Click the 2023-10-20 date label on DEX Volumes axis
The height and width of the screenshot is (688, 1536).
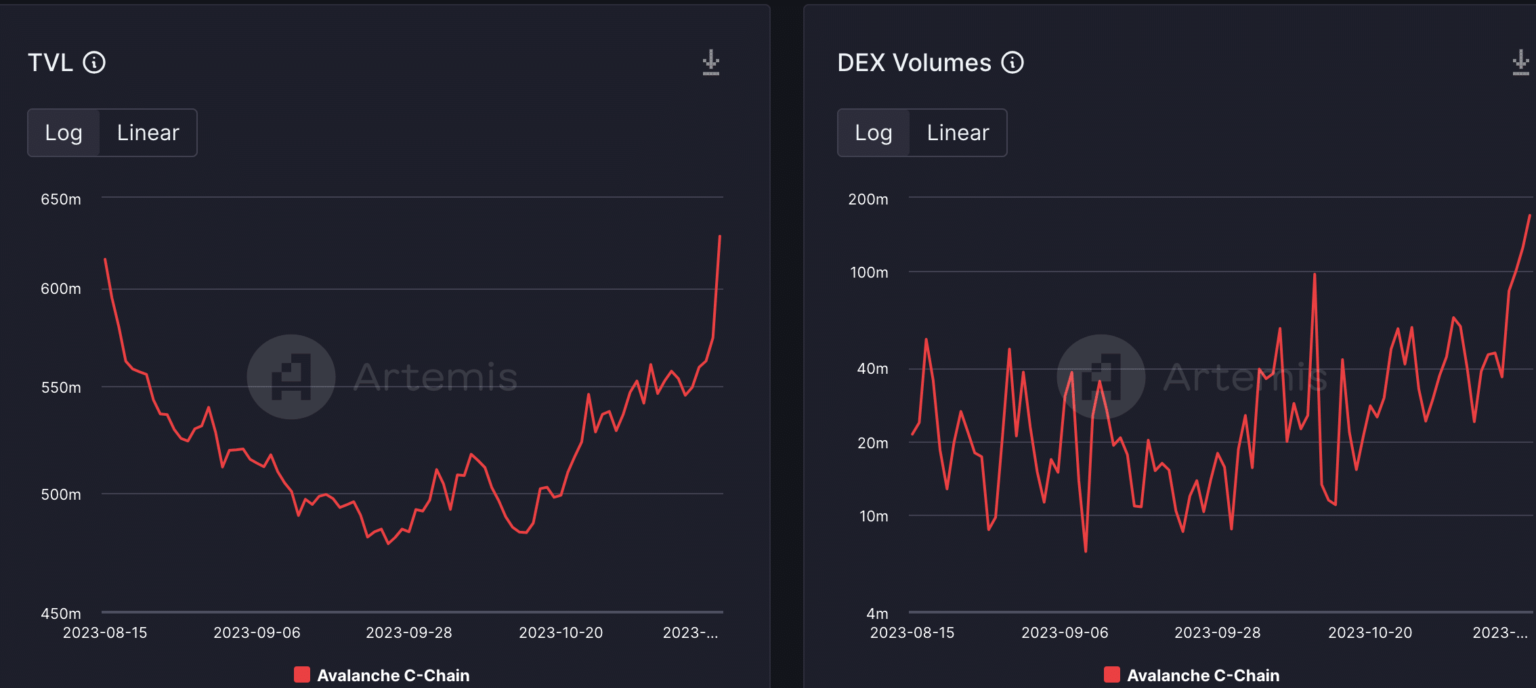(1369, 633)
